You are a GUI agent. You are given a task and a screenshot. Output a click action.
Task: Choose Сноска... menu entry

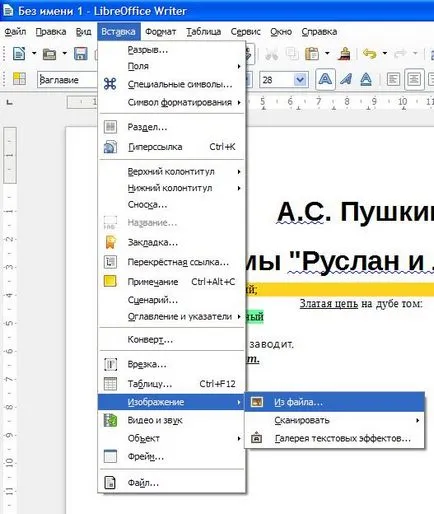click(x=172, y=204)
